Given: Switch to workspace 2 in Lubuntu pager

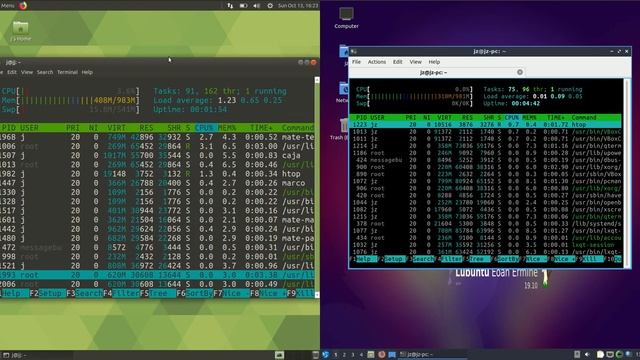Looking at the screenshot, I should click(x=344, y=355).
